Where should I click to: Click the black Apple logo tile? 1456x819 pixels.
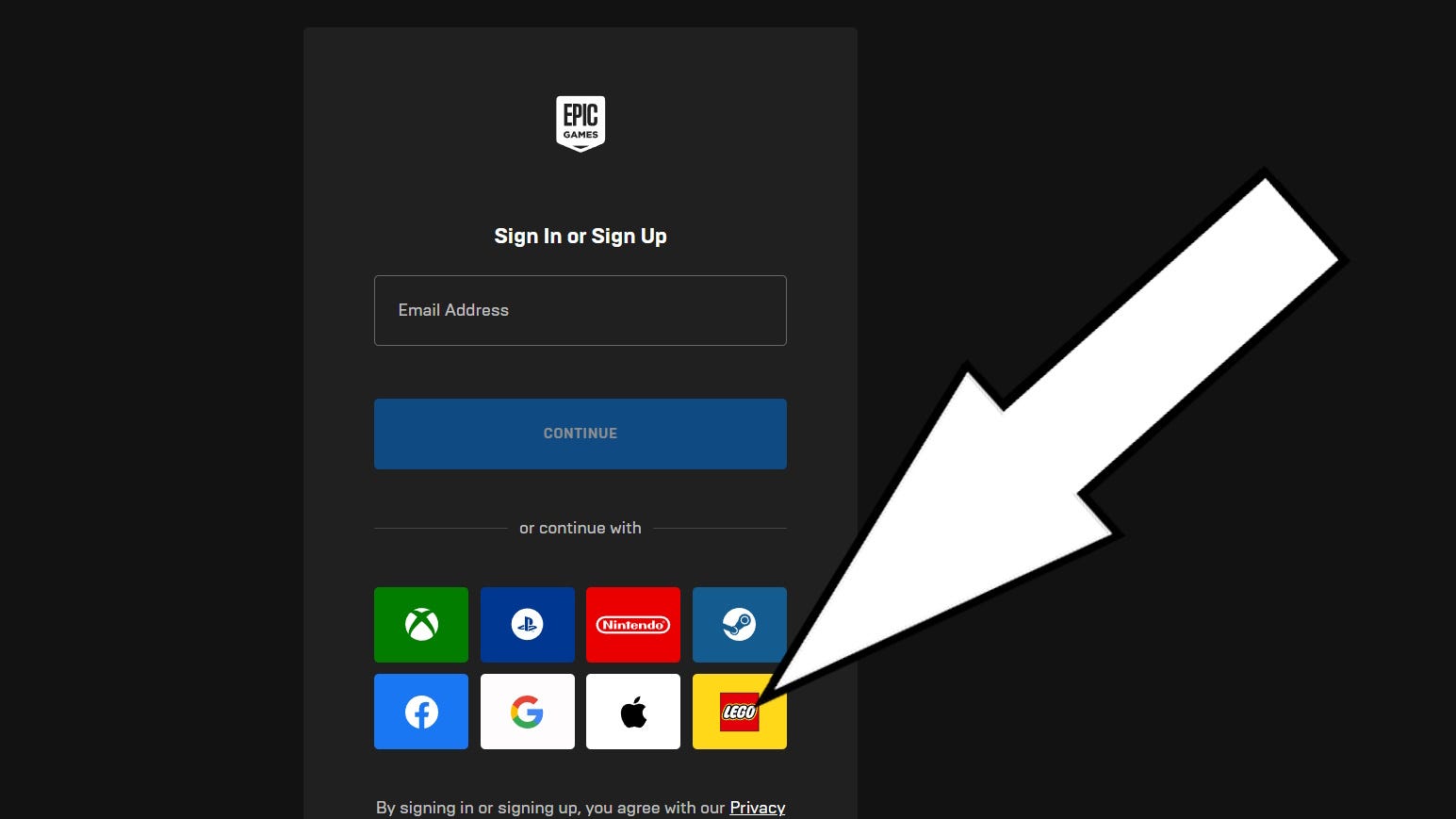[632, 712]
